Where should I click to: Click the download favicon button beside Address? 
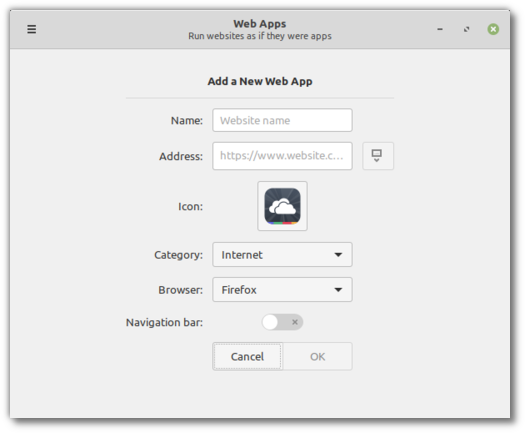point(378,156)
